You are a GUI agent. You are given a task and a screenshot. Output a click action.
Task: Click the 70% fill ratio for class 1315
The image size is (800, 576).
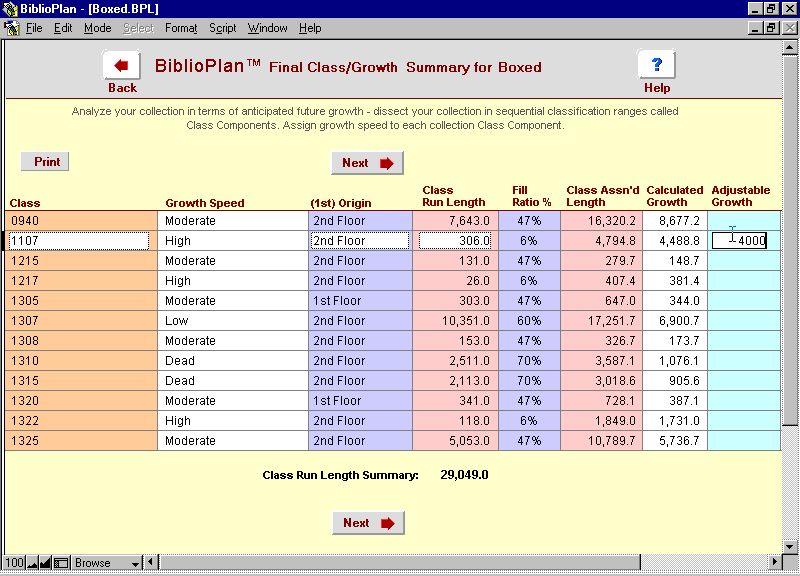click(x=529, y=381)
